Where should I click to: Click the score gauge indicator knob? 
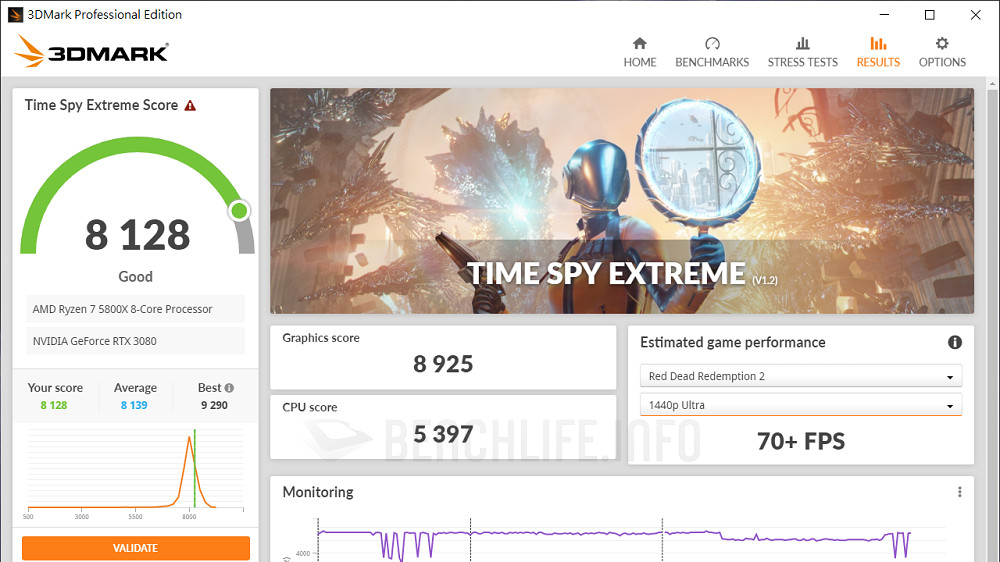tap(239, 211)
